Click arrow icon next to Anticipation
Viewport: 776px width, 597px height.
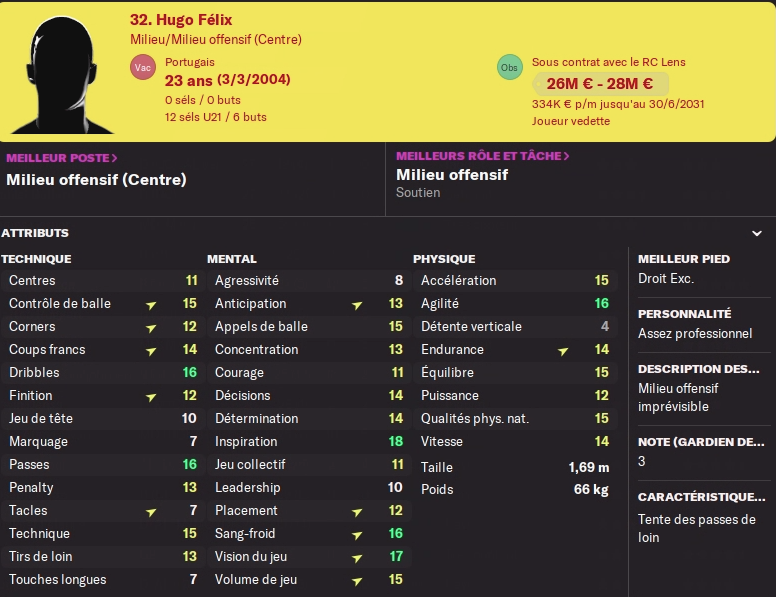357,304
